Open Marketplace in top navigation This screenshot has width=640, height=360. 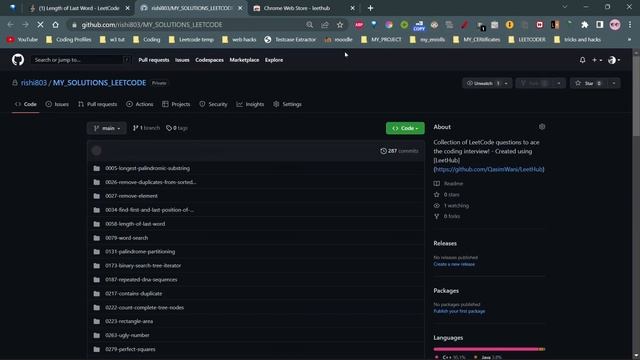coord(244,60)
